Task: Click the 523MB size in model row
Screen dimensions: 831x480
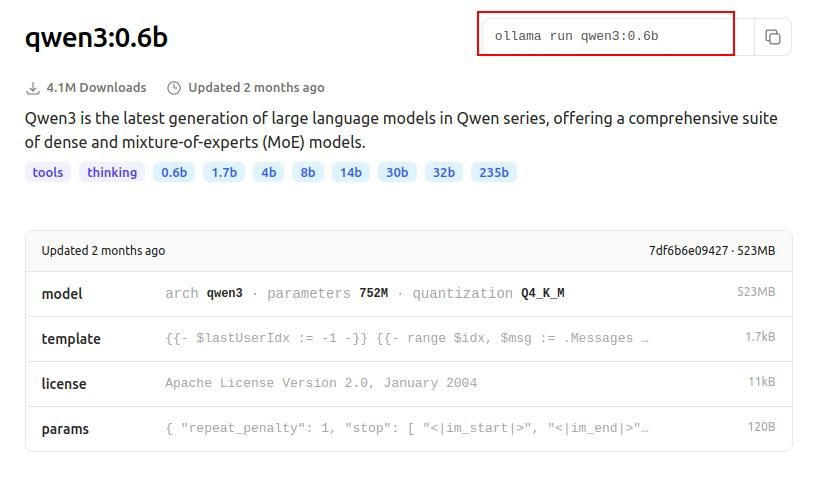Action: 756,292
